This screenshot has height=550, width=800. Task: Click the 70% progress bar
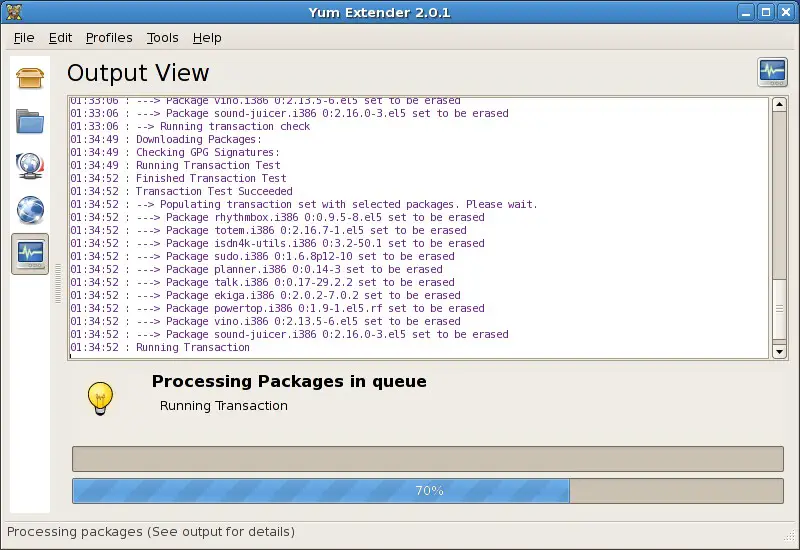428,491
